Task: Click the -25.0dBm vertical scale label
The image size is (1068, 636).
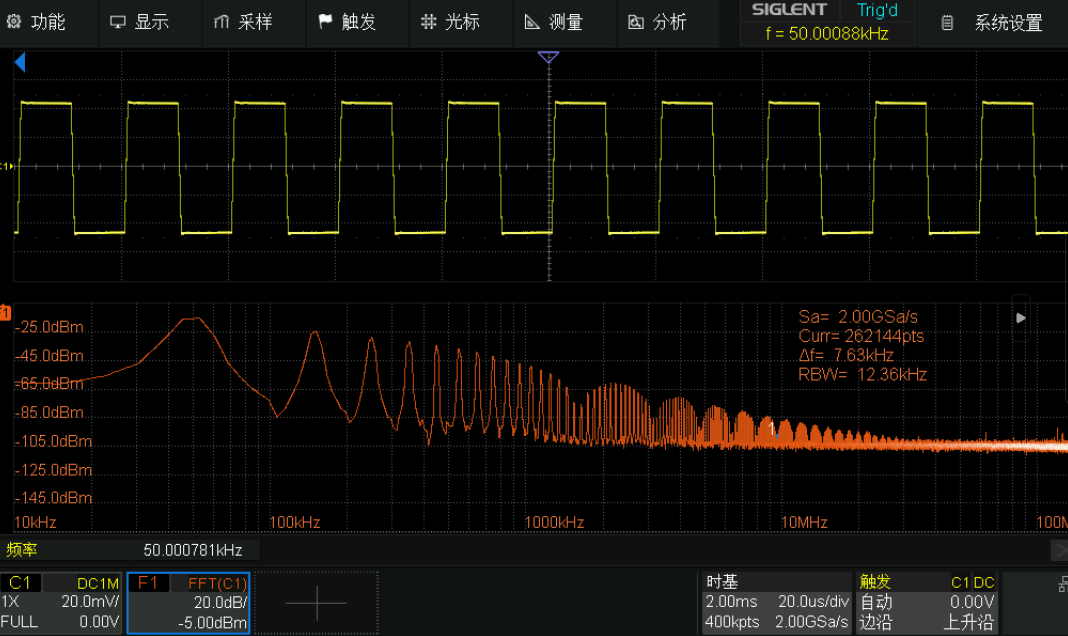Action: coord(50,328)
